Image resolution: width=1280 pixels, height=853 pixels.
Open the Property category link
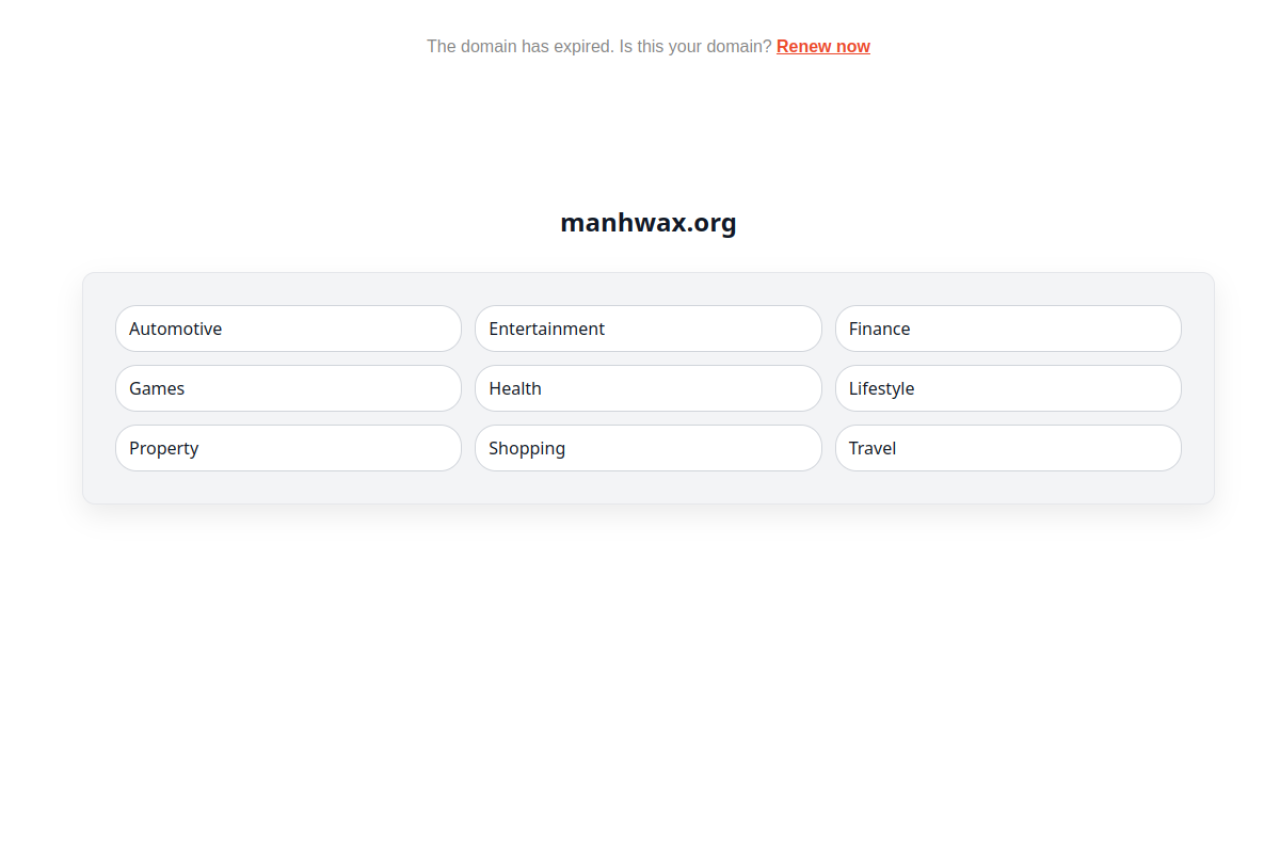pos(288,448)
